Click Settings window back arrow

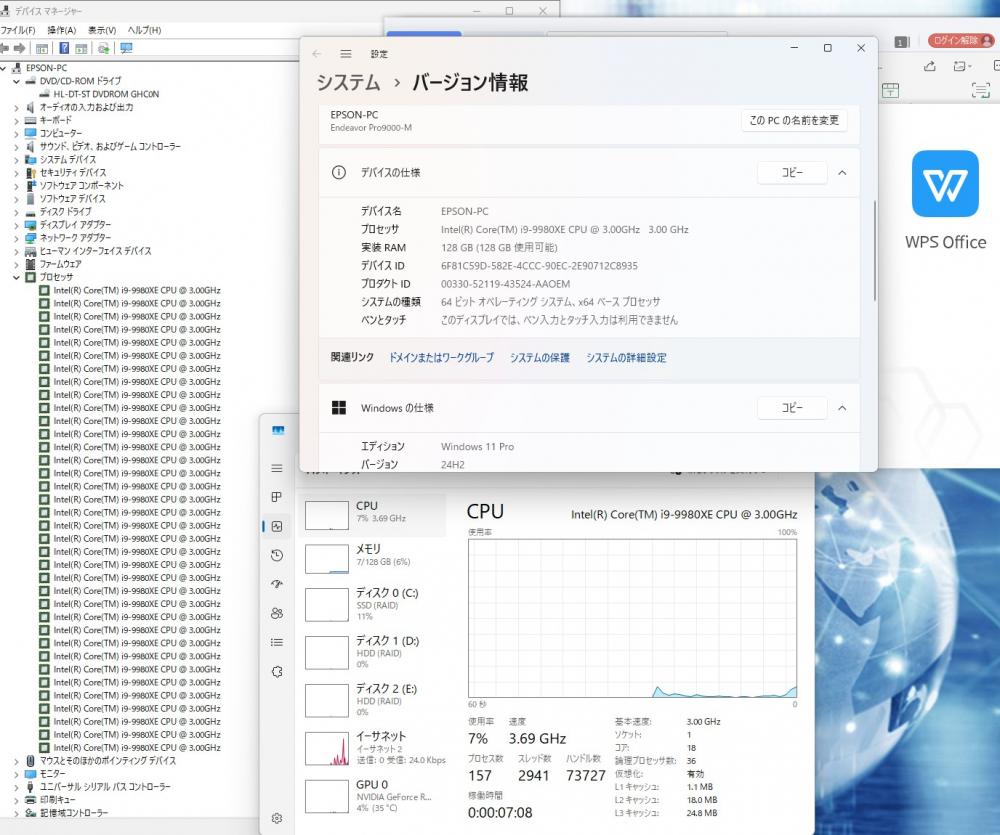317,54
